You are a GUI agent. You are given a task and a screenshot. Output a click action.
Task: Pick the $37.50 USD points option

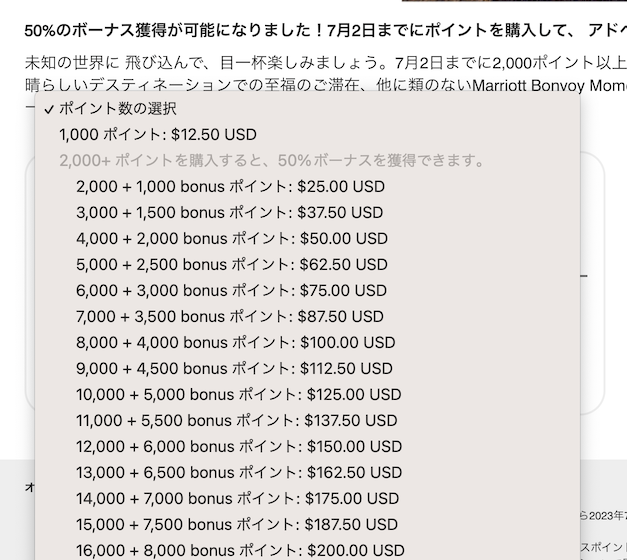tap(307, 213)
